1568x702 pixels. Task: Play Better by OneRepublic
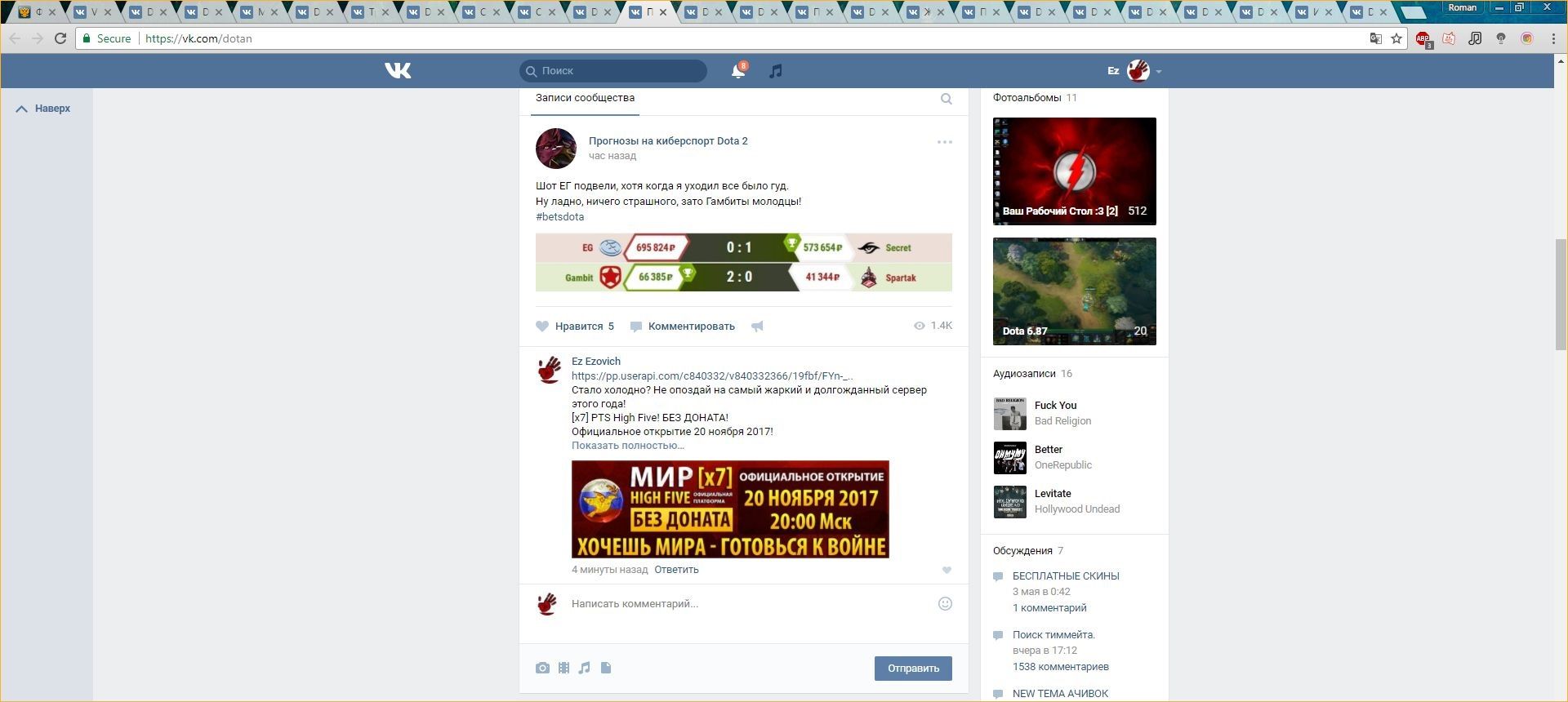pyautogui.click(x=1010, y=458)
